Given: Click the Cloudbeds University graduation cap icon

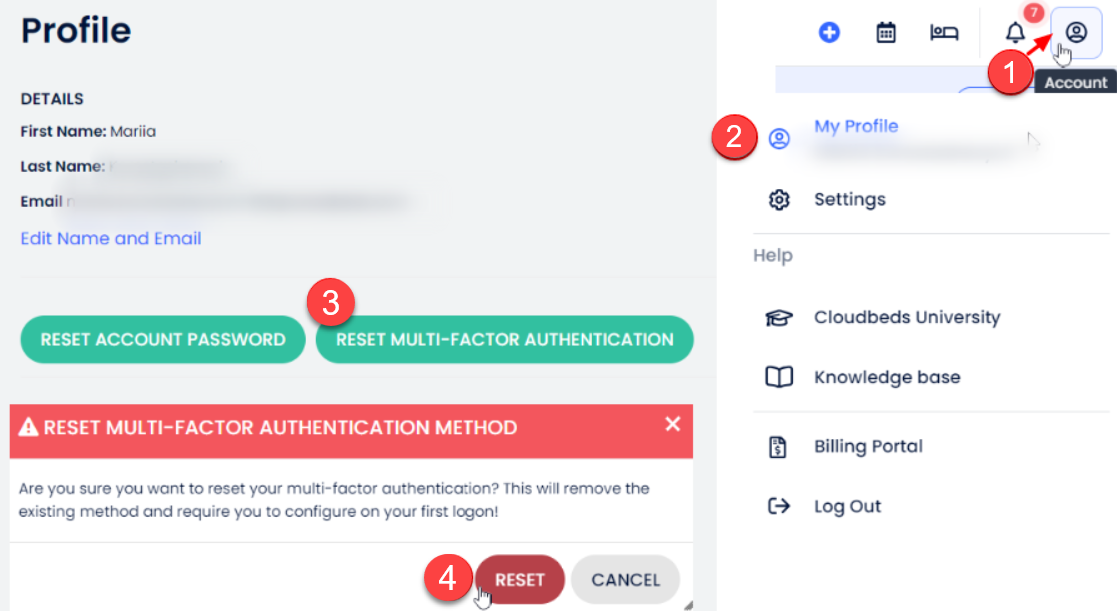Looking at the screenshot, I should coord(779,318).
